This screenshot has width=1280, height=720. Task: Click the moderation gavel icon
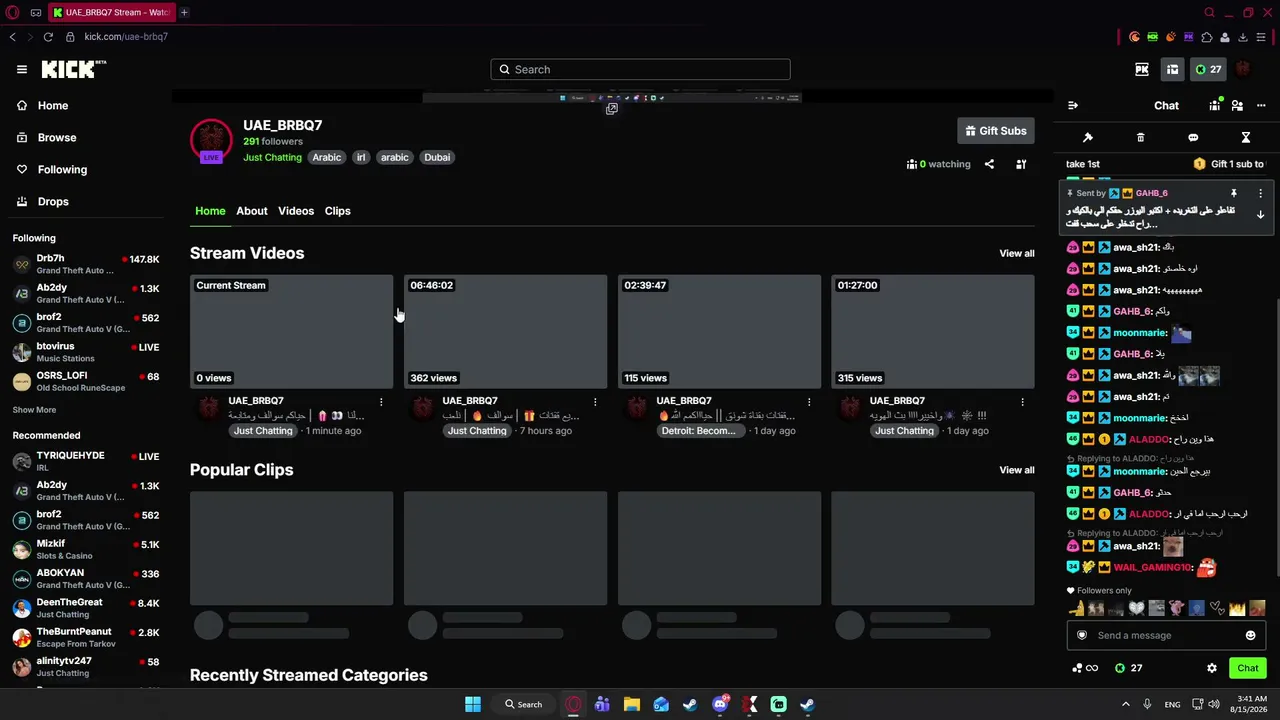[1088, 137]
